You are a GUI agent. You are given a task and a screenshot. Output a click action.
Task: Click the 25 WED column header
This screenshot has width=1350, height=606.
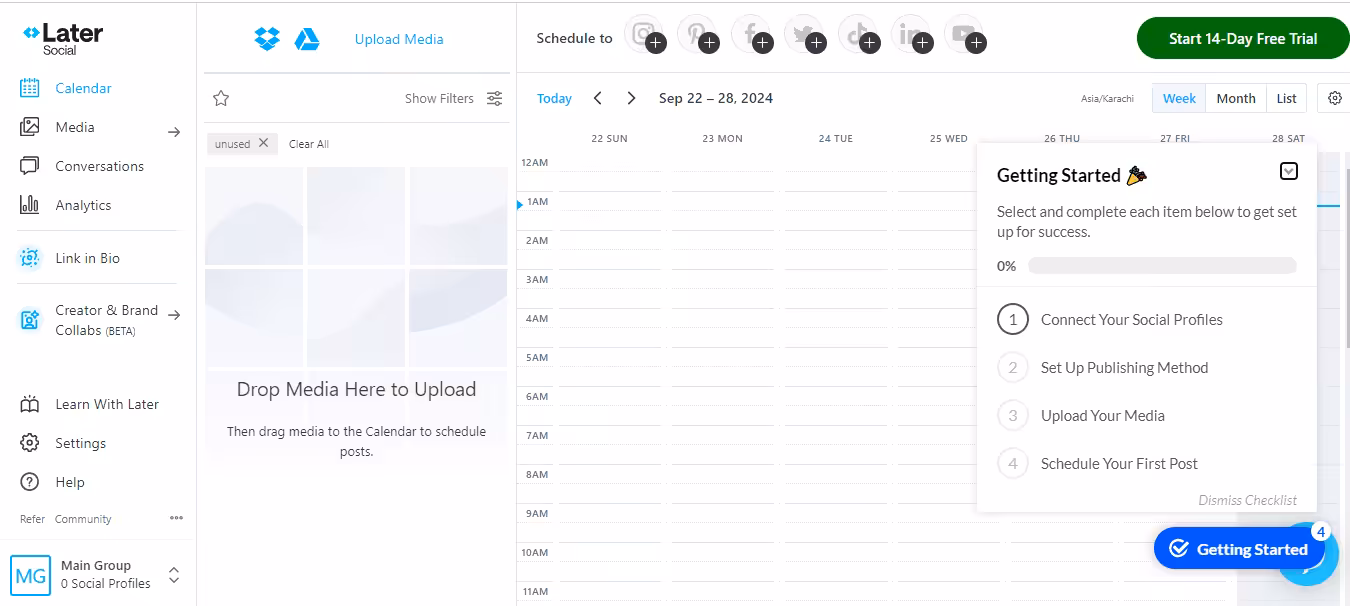click(x=949, y=138)
